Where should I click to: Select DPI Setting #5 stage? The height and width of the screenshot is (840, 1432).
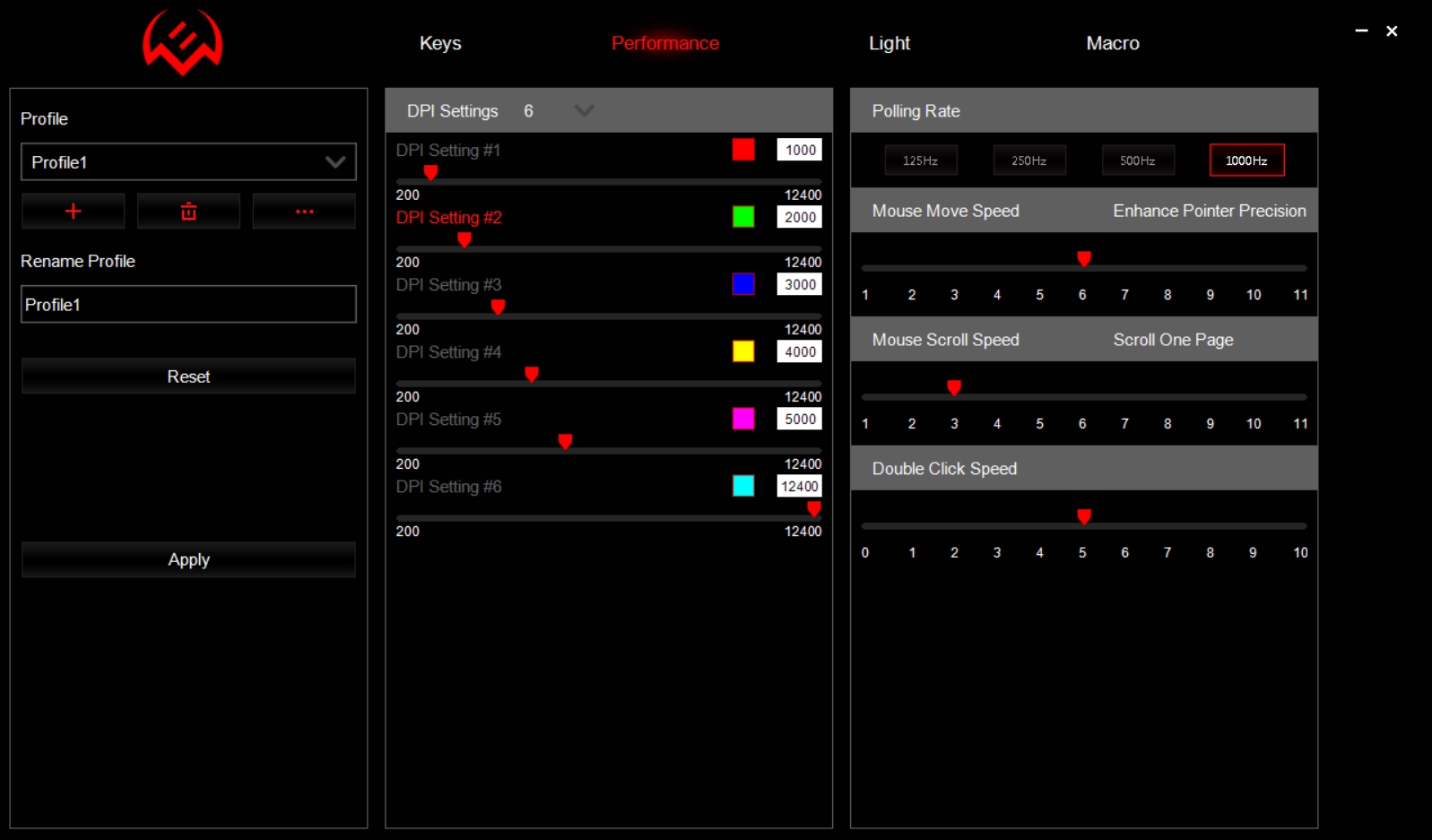tap(449, 420)
